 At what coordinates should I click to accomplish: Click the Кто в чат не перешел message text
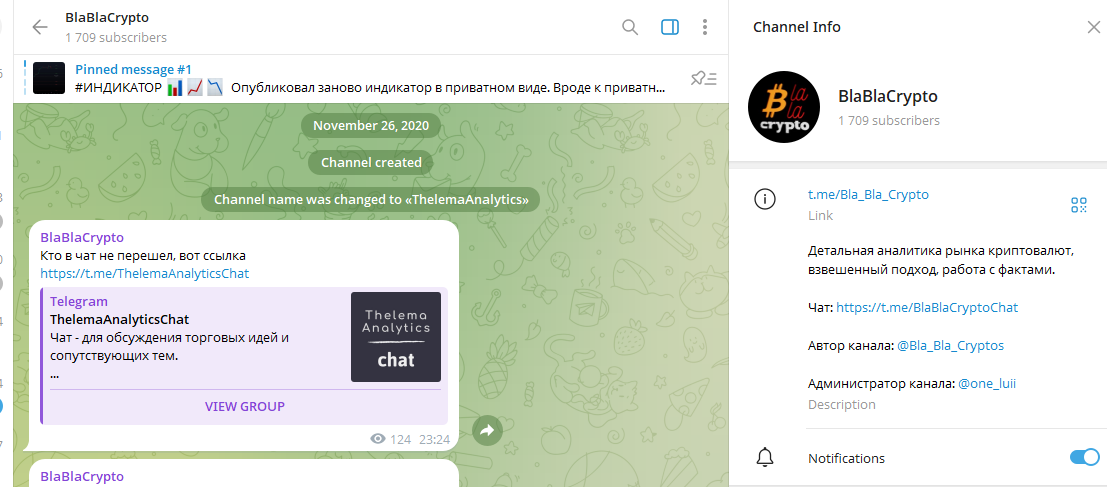(x=143, y=255)
